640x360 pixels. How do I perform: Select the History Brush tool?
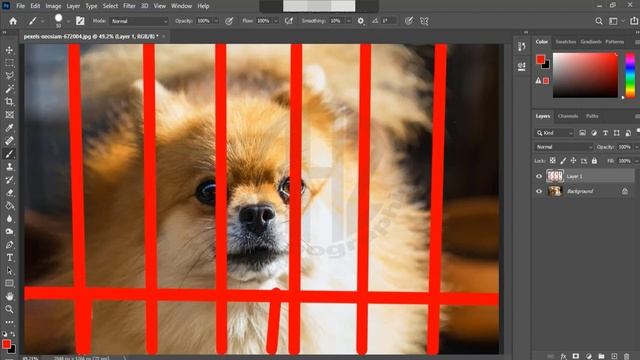(9, 180)
